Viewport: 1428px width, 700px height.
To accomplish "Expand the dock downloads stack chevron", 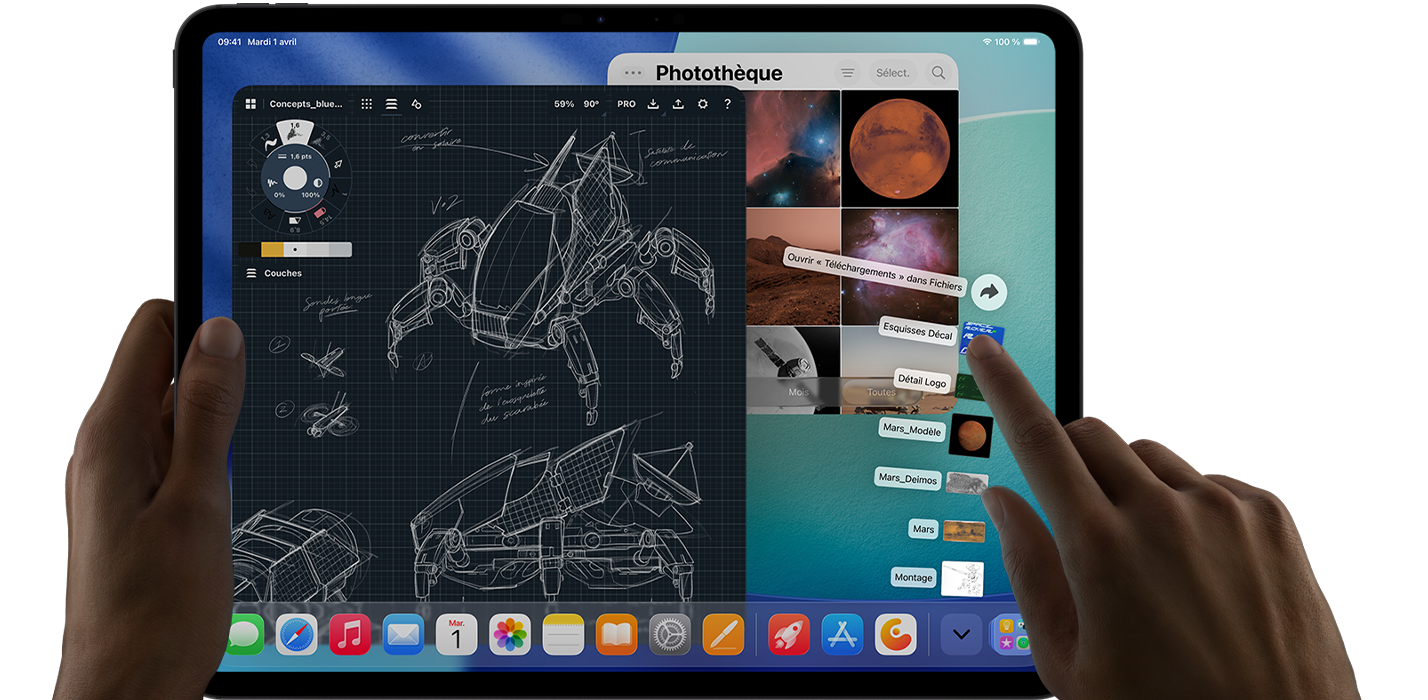I will [x=961, y=634].
